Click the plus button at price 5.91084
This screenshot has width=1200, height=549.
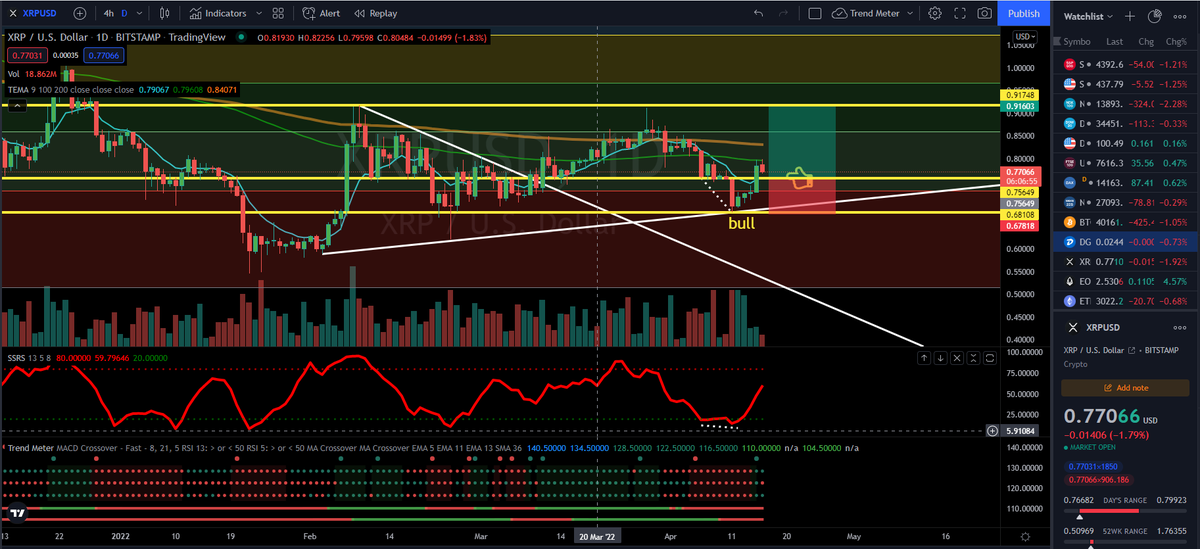[992, 431]
